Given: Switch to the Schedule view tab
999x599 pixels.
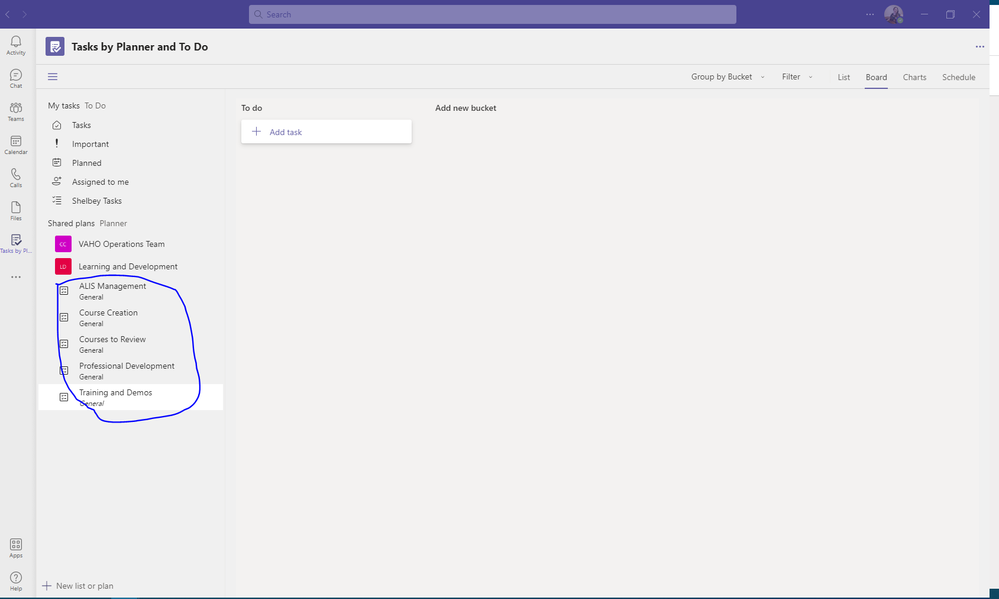Looking at the screenshot, I should coord(959,77).
